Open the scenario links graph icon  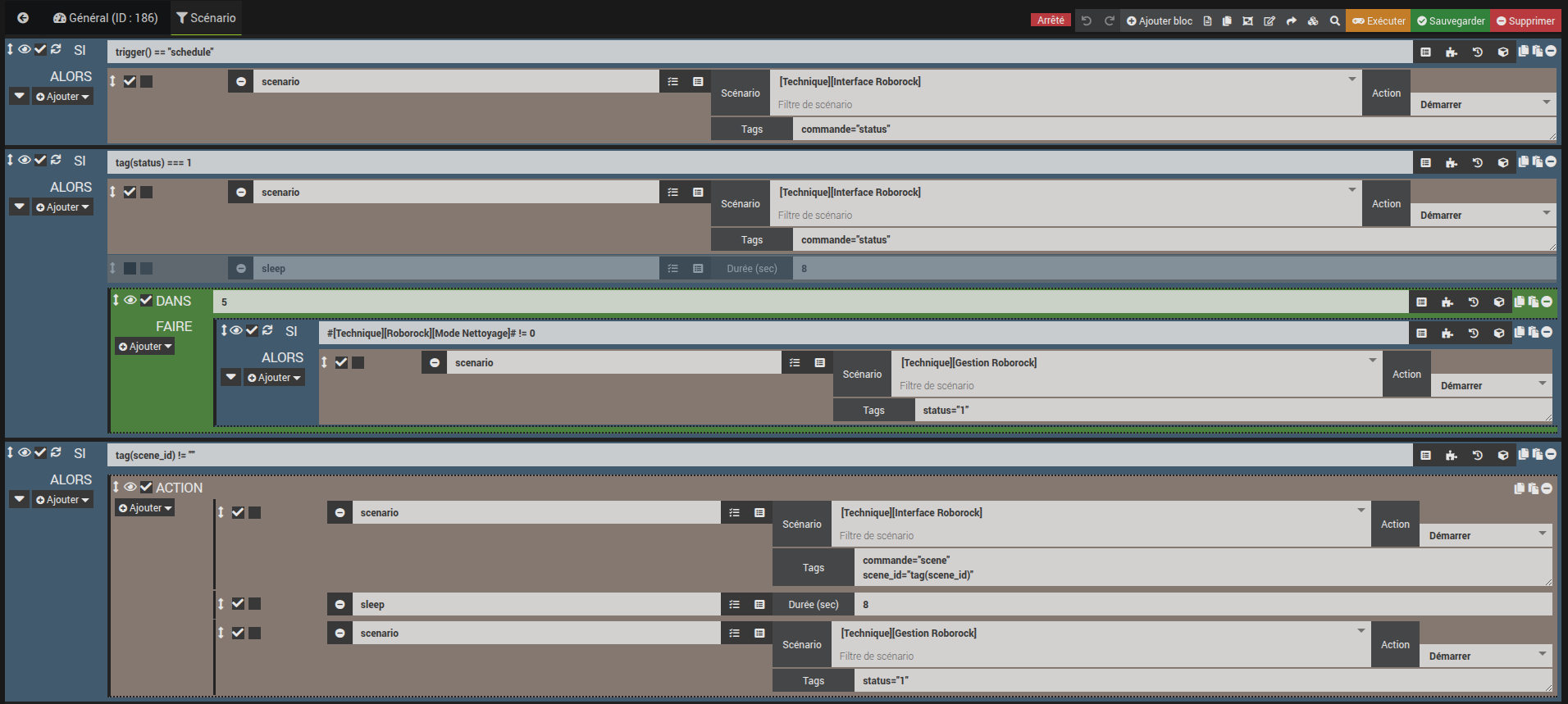(1248, 20)
